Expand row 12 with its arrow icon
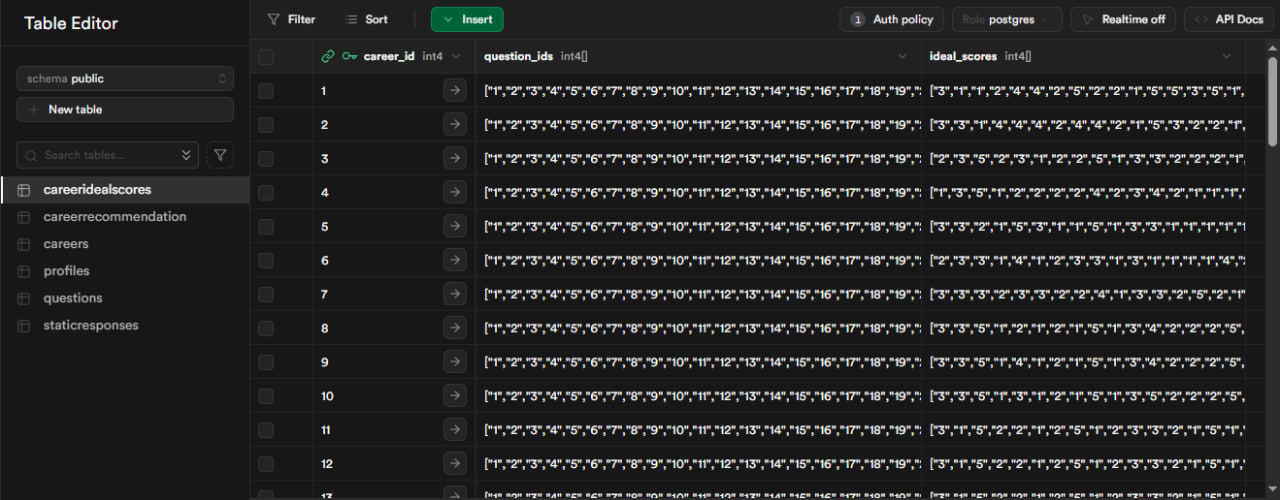 (455, 465)
